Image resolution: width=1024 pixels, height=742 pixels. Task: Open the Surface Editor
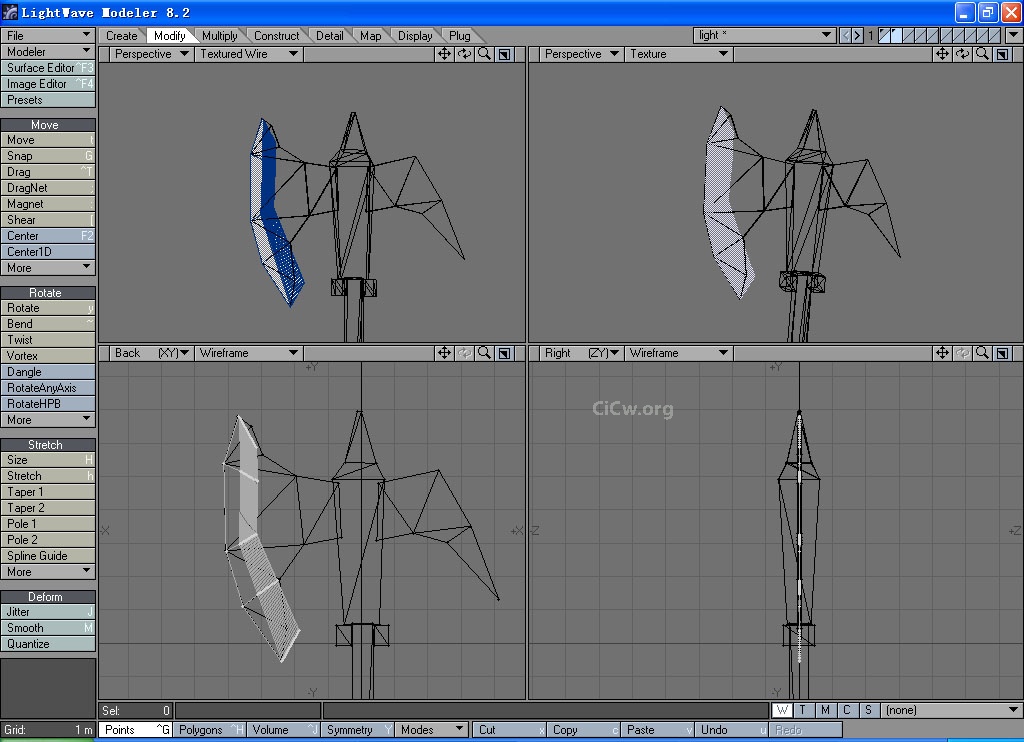pyautogui.click(x=48, y=68)
